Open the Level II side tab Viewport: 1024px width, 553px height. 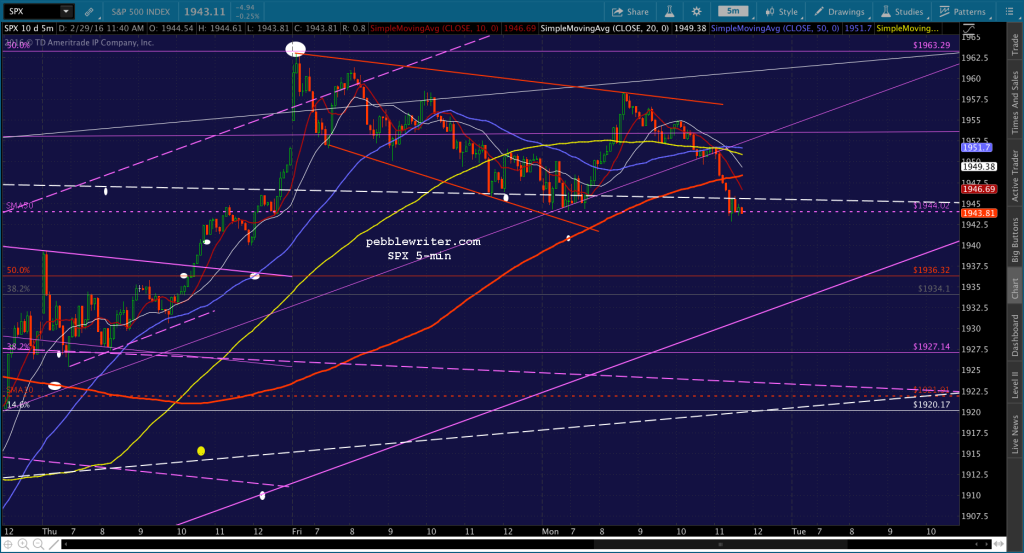coord(1015,385)
